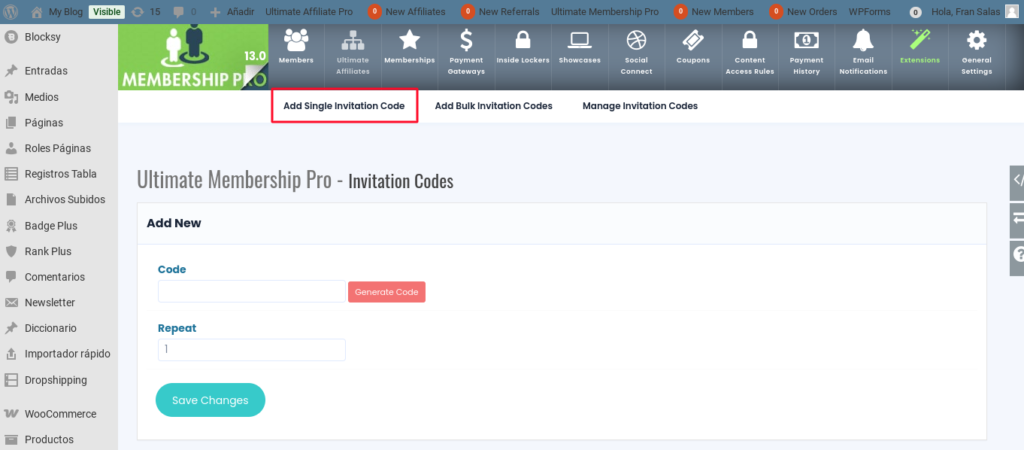
Task: Click the Membership Pro logo
Action: click(193, 57)
